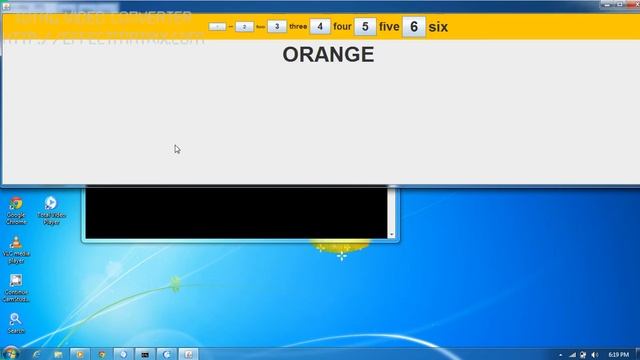Click the smallest, leftmost button in the orange bar
The height and width of the screenshot is (360, 640).
(x=217, y=27)
